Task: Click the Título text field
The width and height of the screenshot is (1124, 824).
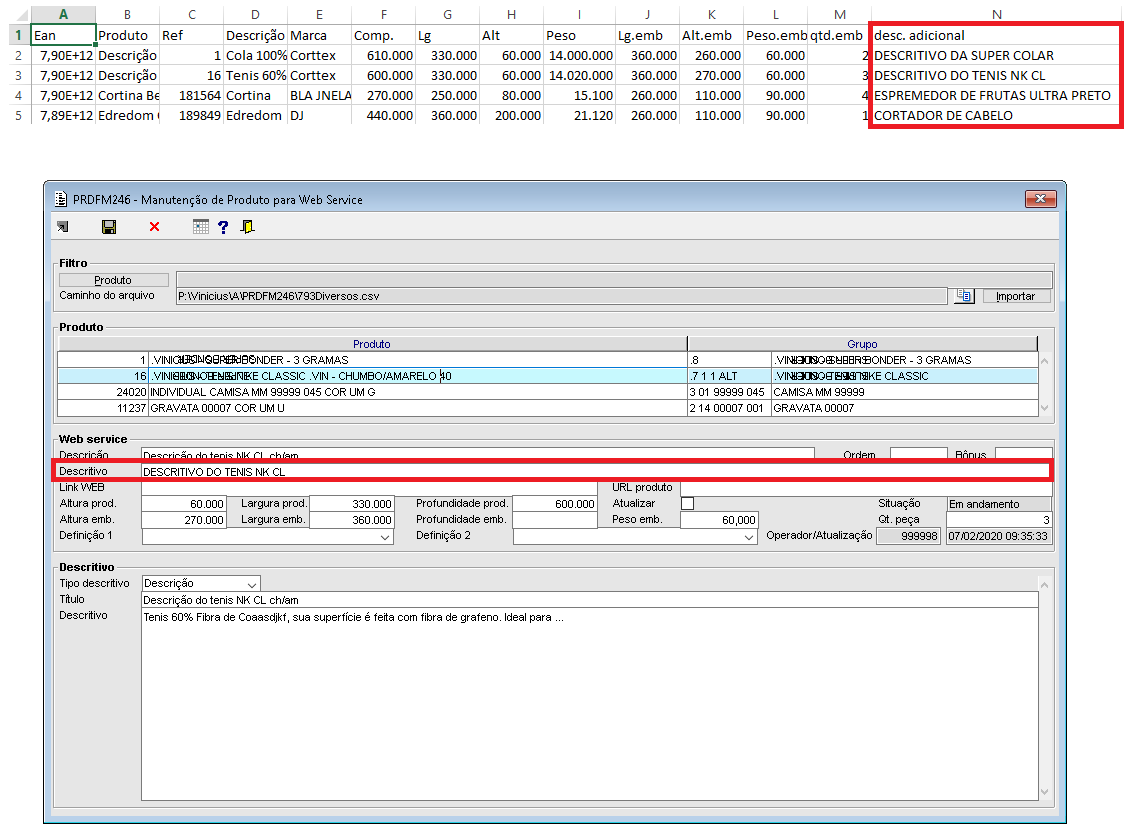Action: tap(589, 599)
